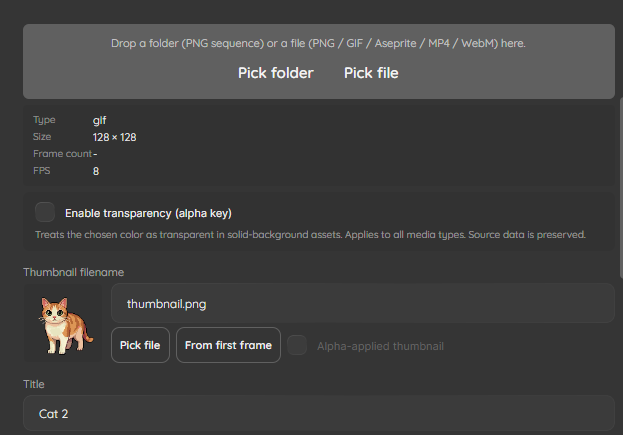The width and height of the screenshot is (623, 435).
Task: Select the cat thumbnail preview image
Action: point(63,323)
